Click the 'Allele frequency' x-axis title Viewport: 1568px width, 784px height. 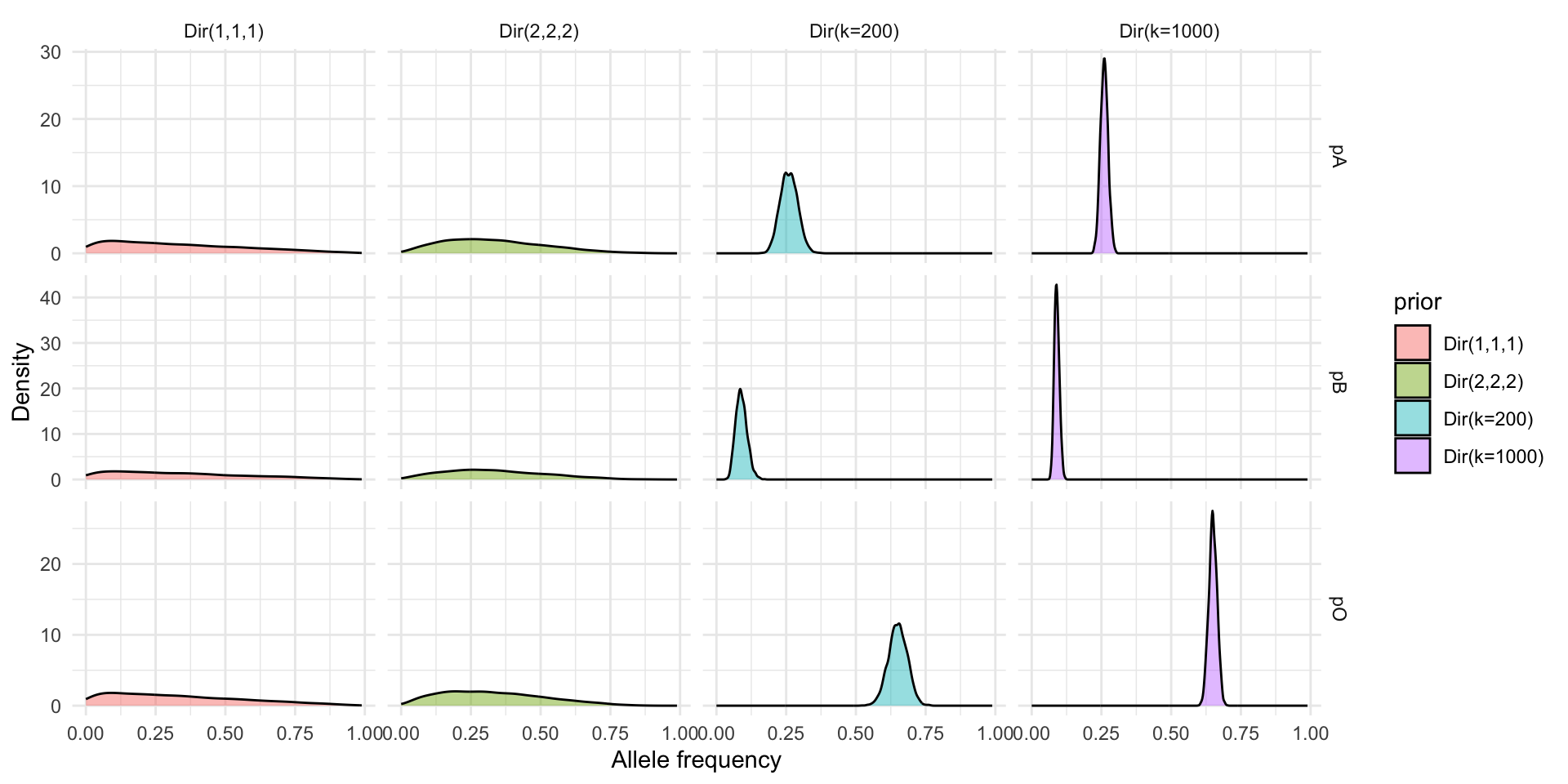[696, 760]
